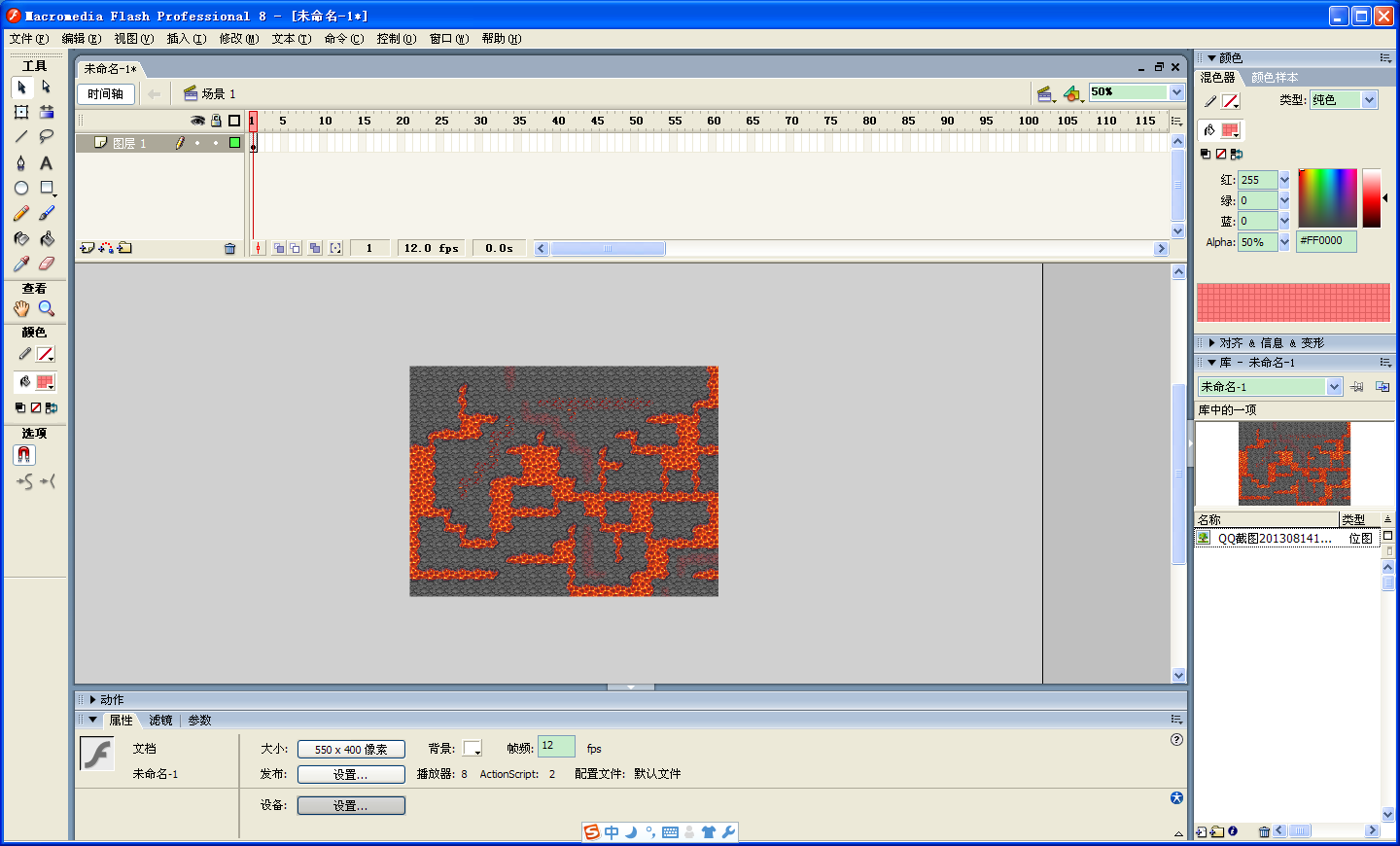Viewport: 1400px width, 846px height.
Task: Select the Lasso tool
Action: coord(46,137)
